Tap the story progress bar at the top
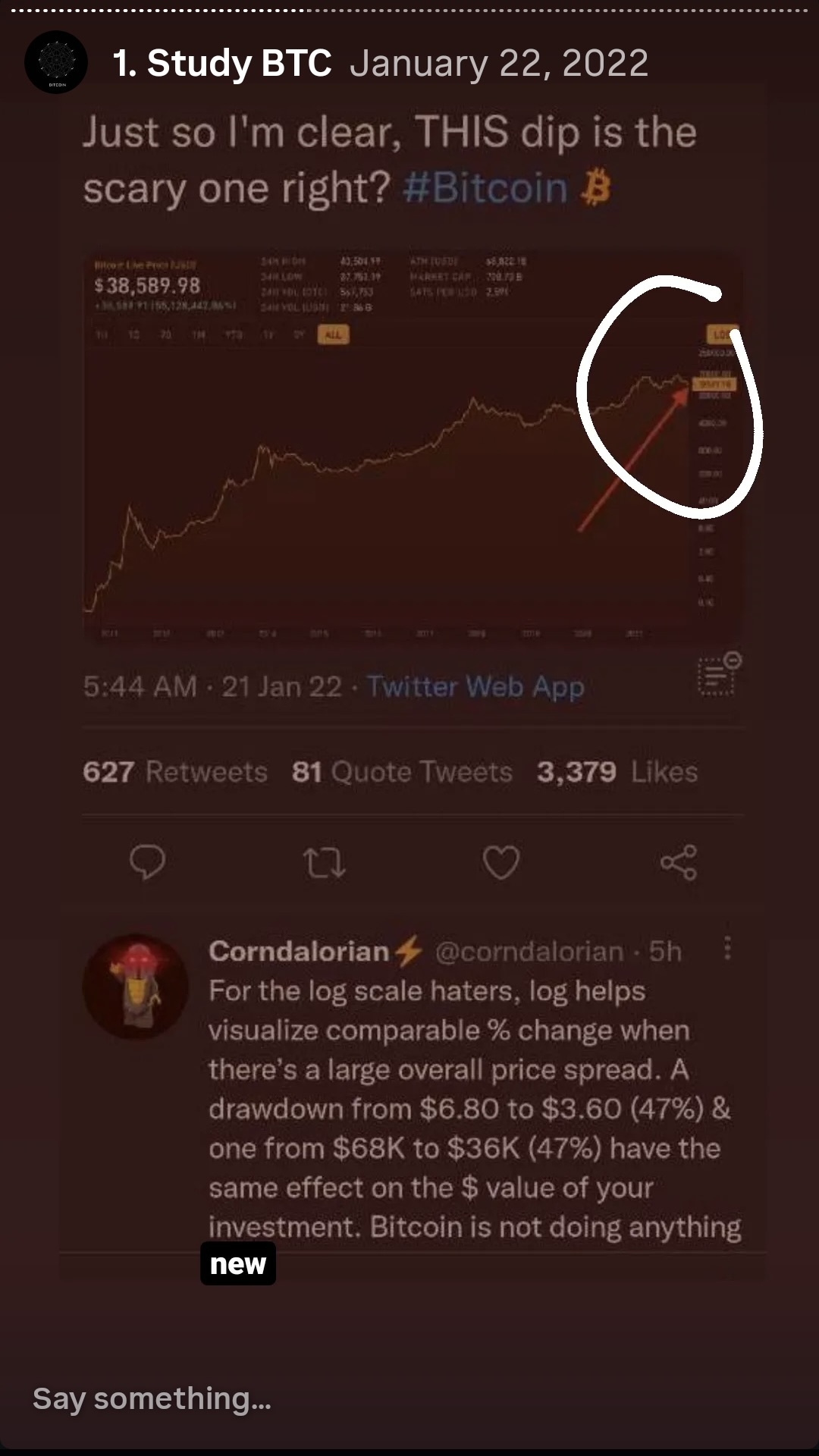Image resolution: width=819 pixels, height=1456 pixels. [409, 11]
